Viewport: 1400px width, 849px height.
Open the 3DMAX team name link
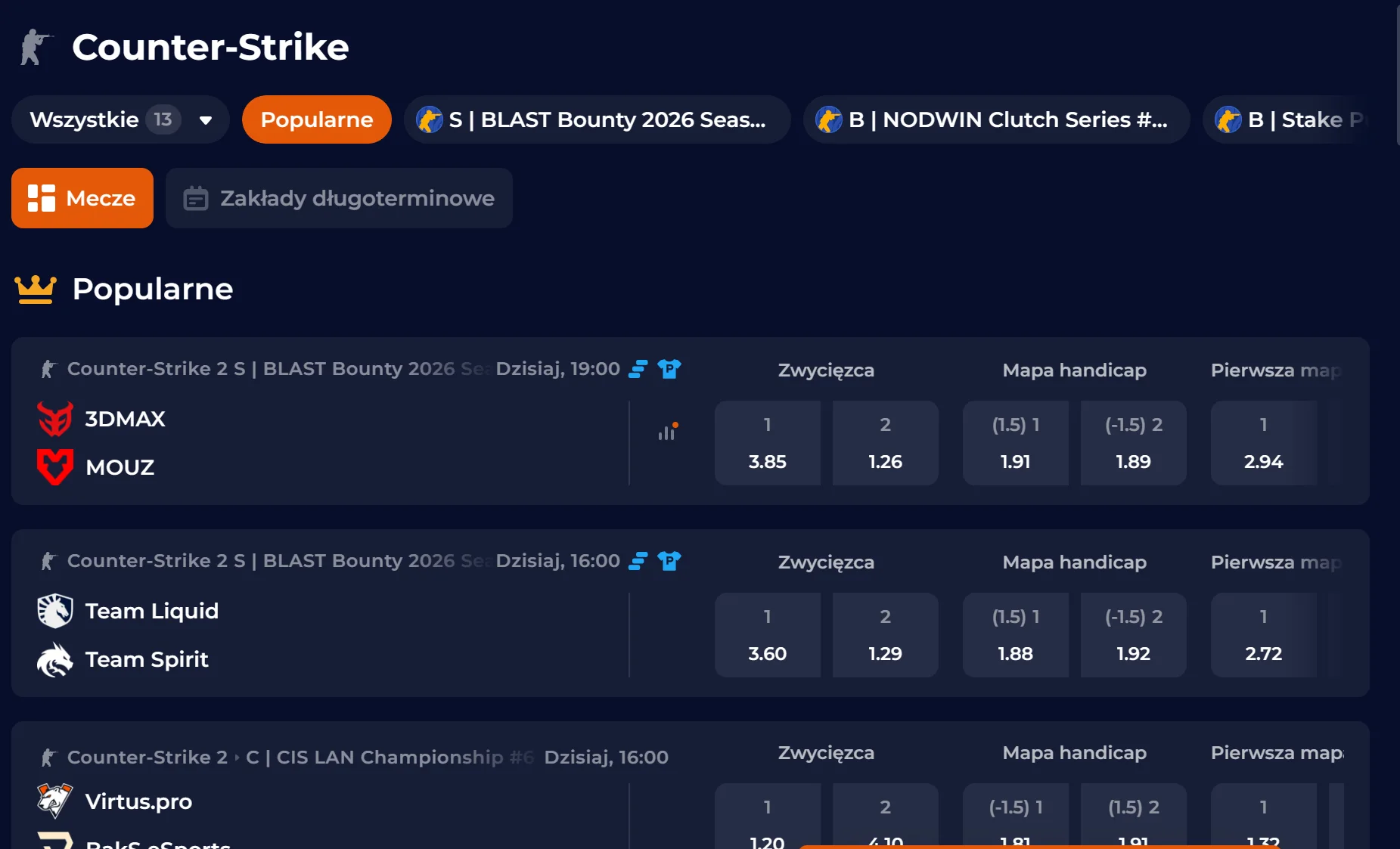[x=125, y=419]
